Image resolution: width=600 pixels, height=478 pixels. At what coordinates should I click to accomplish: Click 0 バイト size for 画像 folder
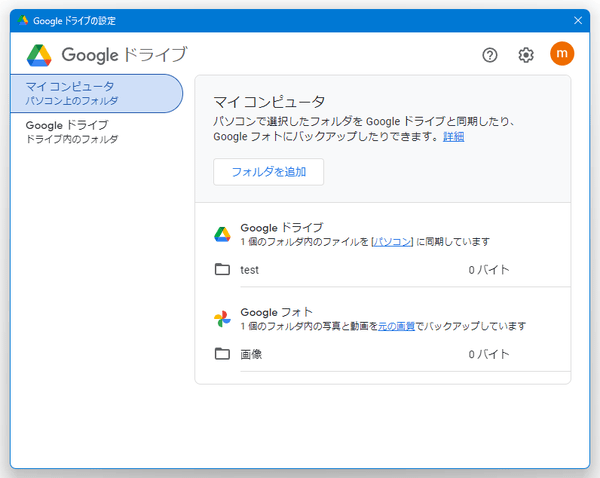tap(489, 354)
